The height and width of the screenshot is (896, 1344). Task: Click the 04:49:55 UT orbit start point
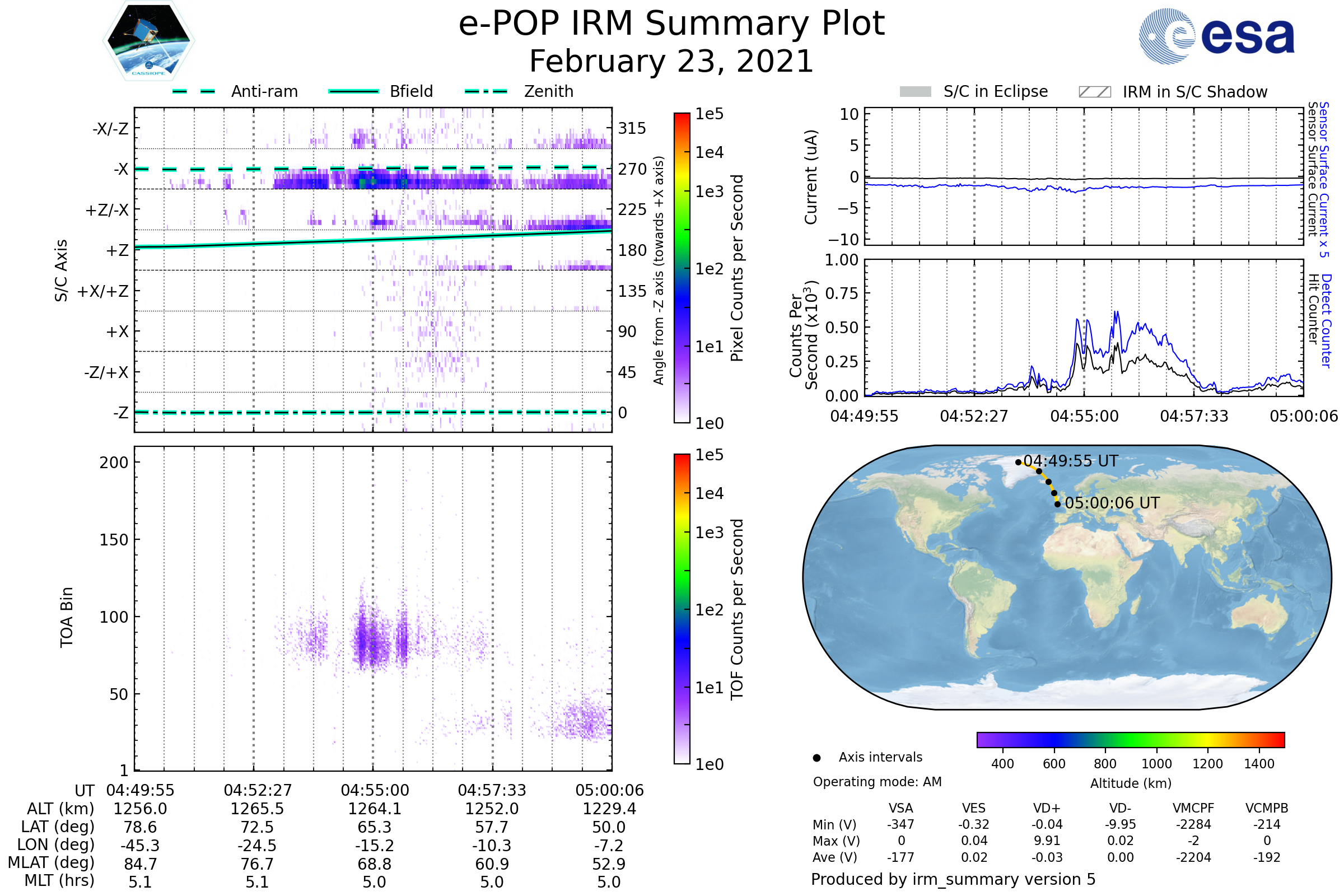coord(1018,463)
